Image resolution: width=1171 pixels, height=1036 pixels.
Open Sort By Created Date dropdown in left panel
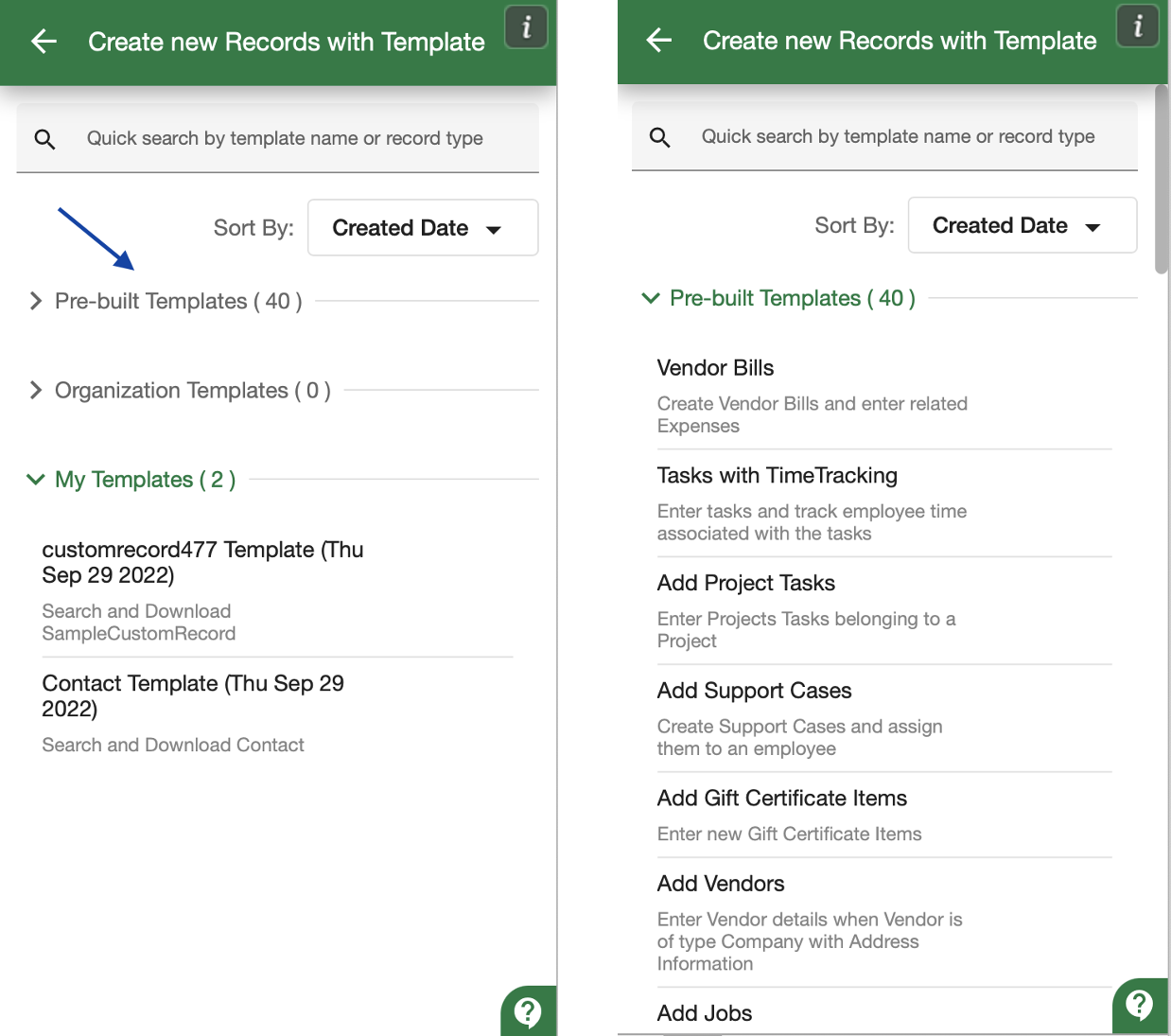[423, 227]
